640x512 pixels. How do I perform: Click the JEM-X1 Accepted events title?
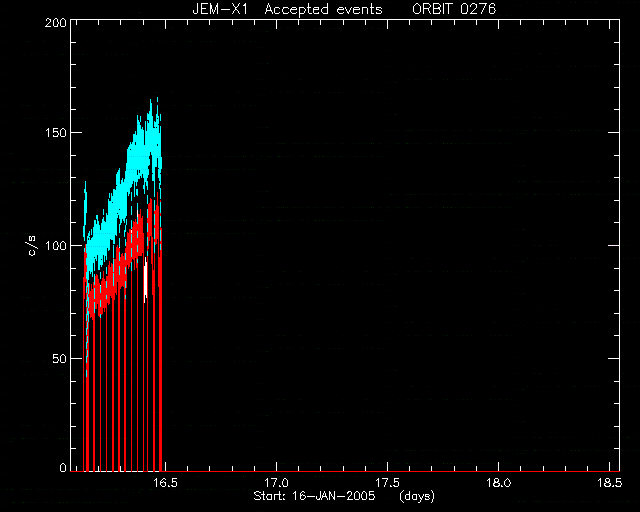[x=287, y=9]
